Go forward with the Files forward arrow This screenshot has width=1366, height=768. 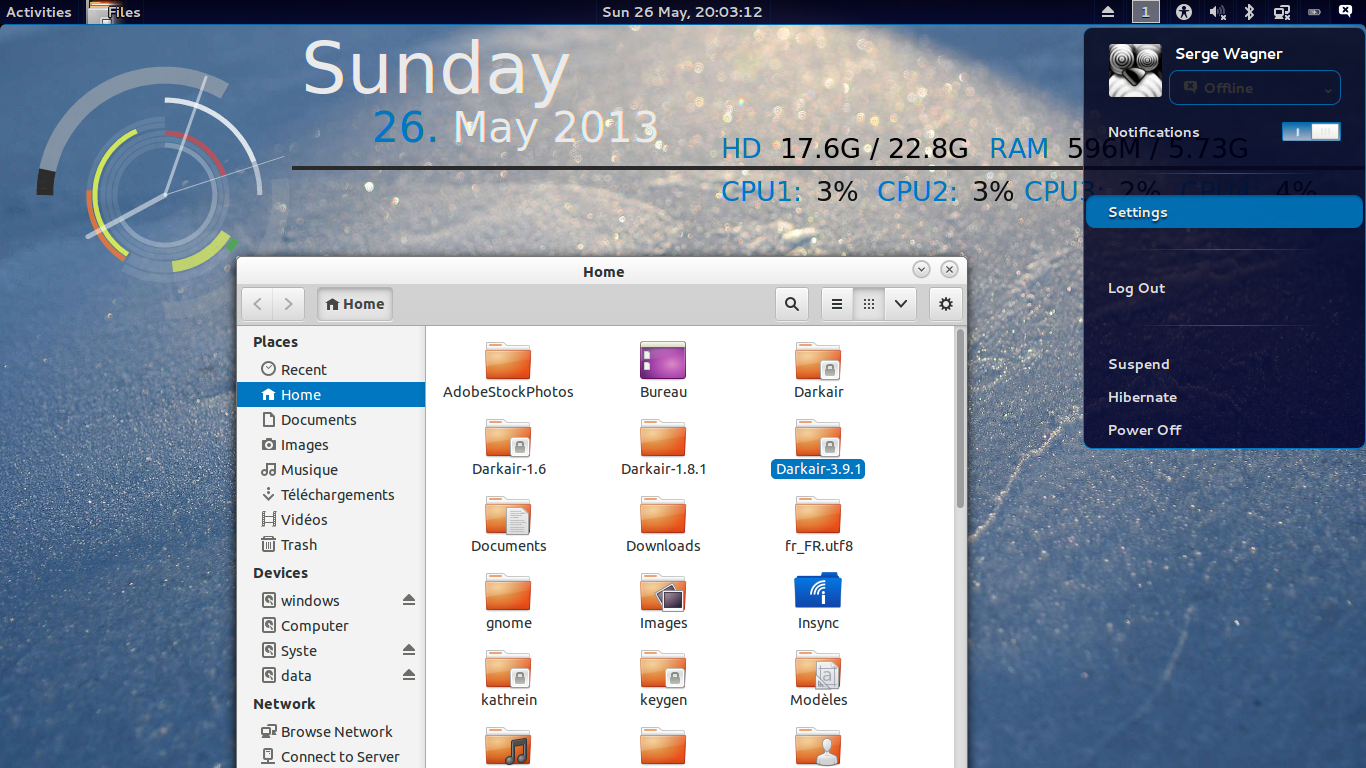[289, 304]
